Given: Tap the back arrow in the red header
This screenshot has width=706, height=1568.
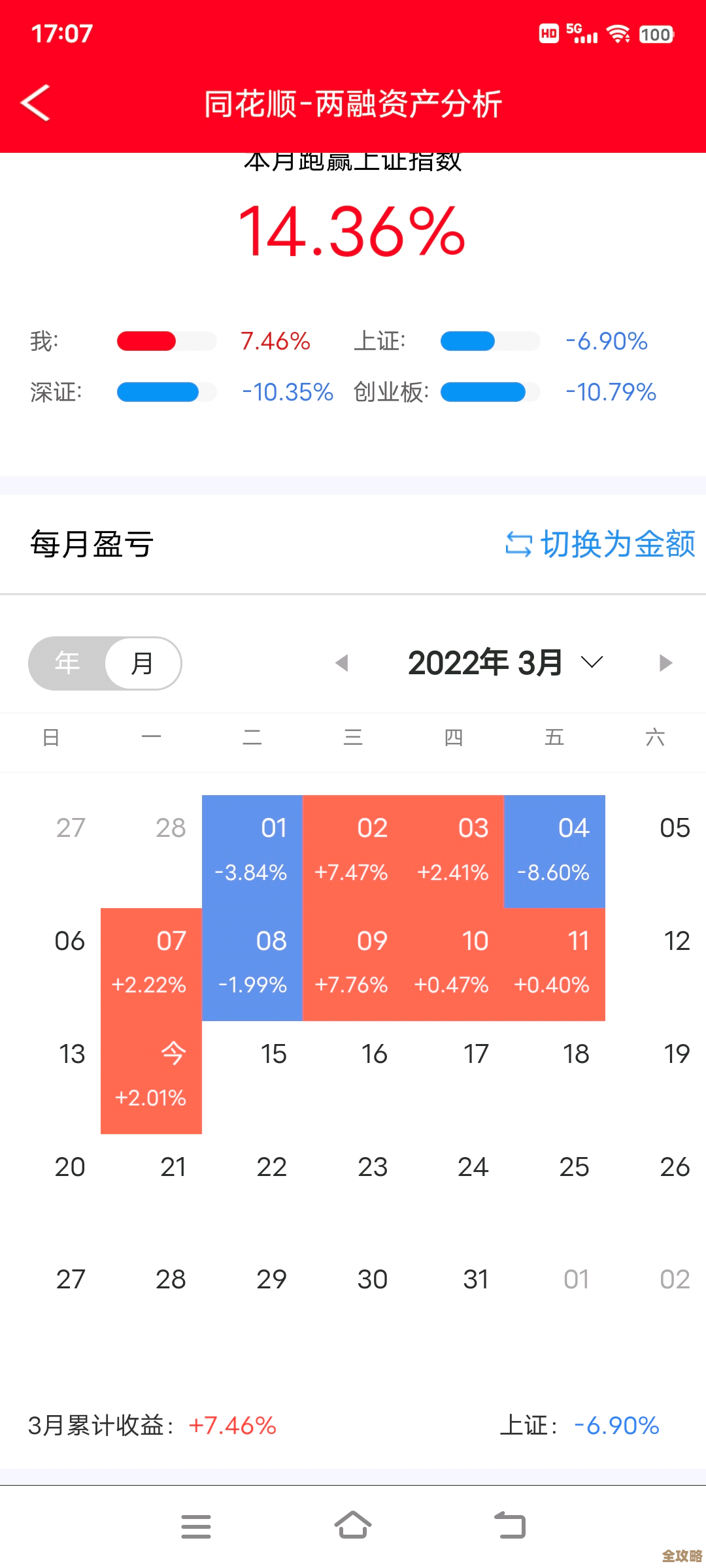Looking at the screenshot, I should (x=36, y=101).
